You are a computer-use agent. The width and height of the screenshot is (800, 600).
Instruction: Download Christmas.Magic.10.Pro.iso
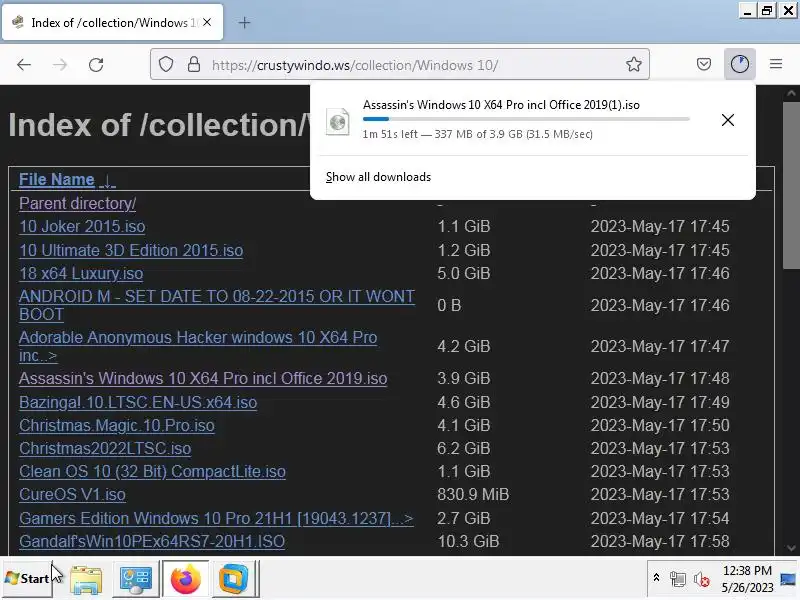click(x=117, y=426)
